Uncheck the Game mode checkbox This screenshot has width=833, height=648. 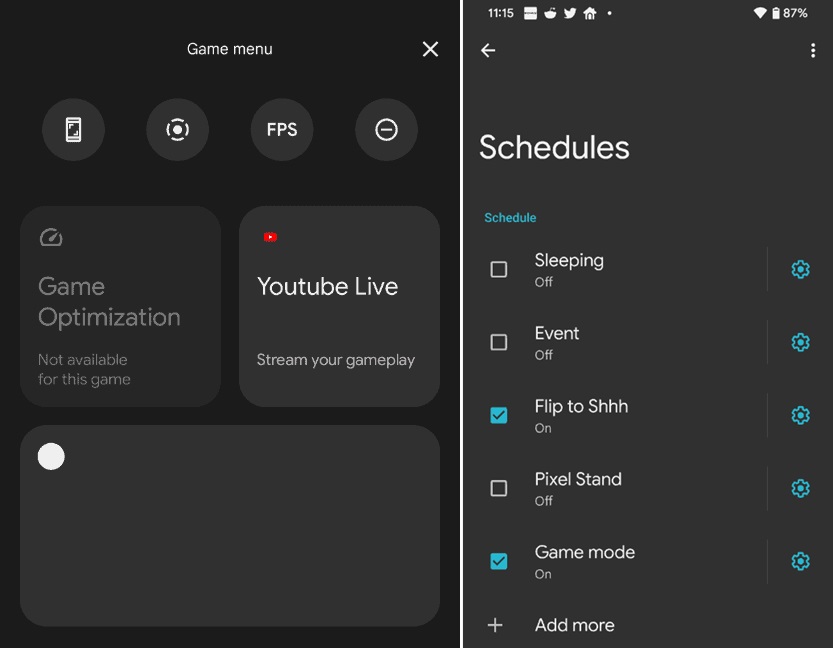[x=498, y=561]
